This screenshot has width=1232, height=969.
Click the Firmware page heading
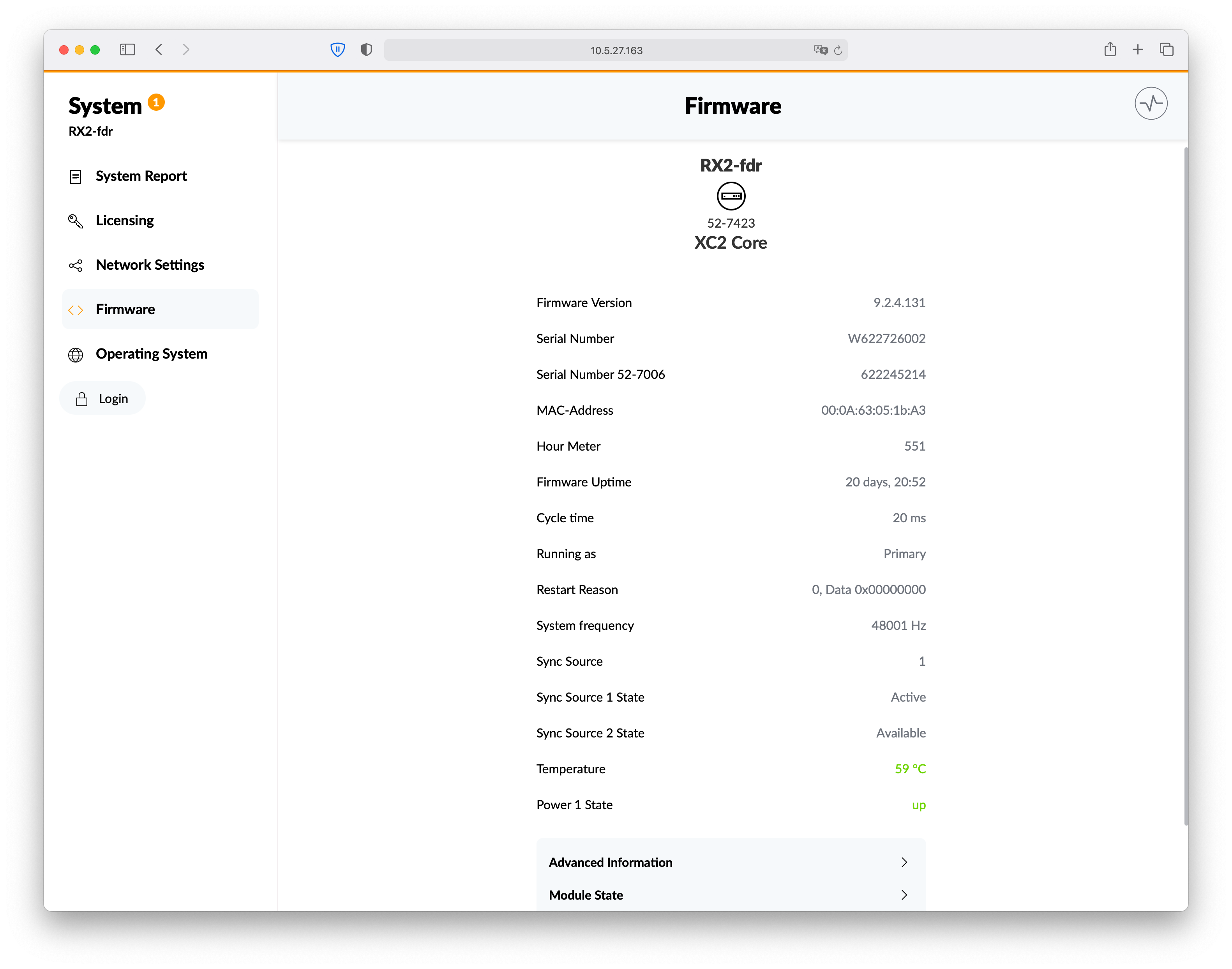click(x=732, y=106)
